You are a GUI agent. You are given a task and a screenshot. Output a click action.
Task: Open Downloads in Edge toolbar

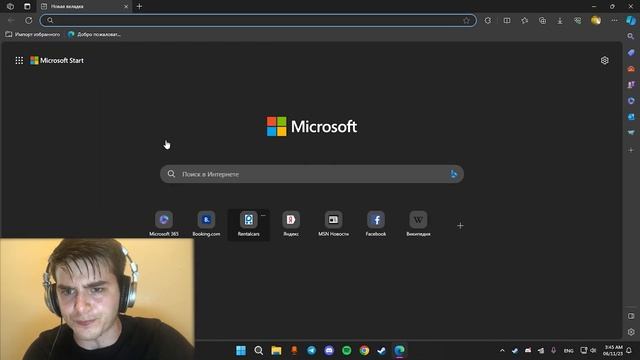[x=560, y=20]
